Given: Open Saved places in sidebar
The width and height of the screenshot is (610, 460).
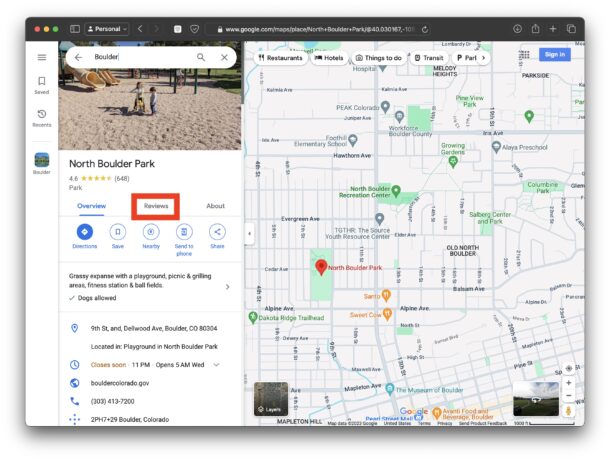Looking at the screenshot, I should point(42,85).
